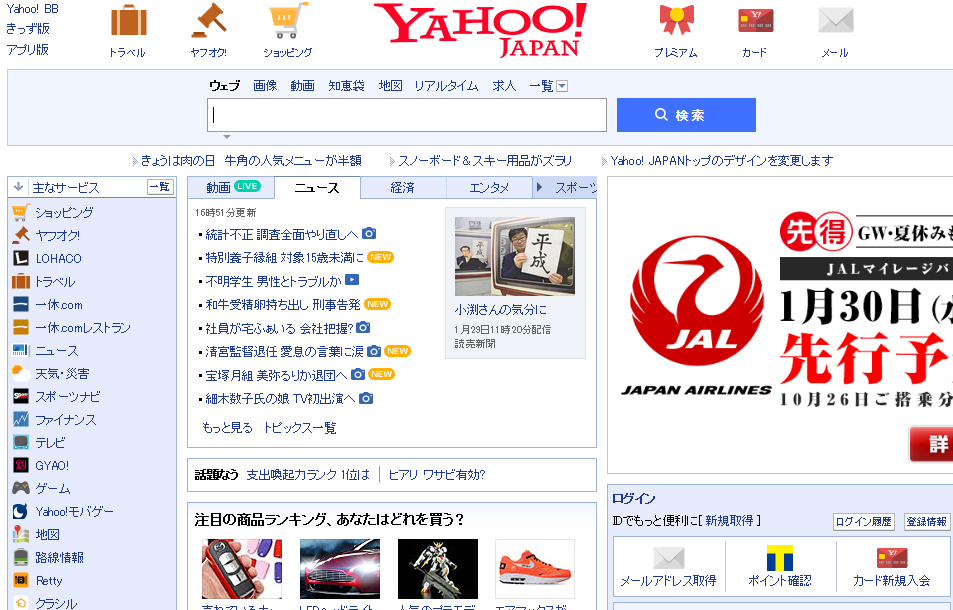This screenshot has height=610, width=953.
Task: Open trending link 支出喚起力ランク 1位は
Action: click(x=308, y=475)
